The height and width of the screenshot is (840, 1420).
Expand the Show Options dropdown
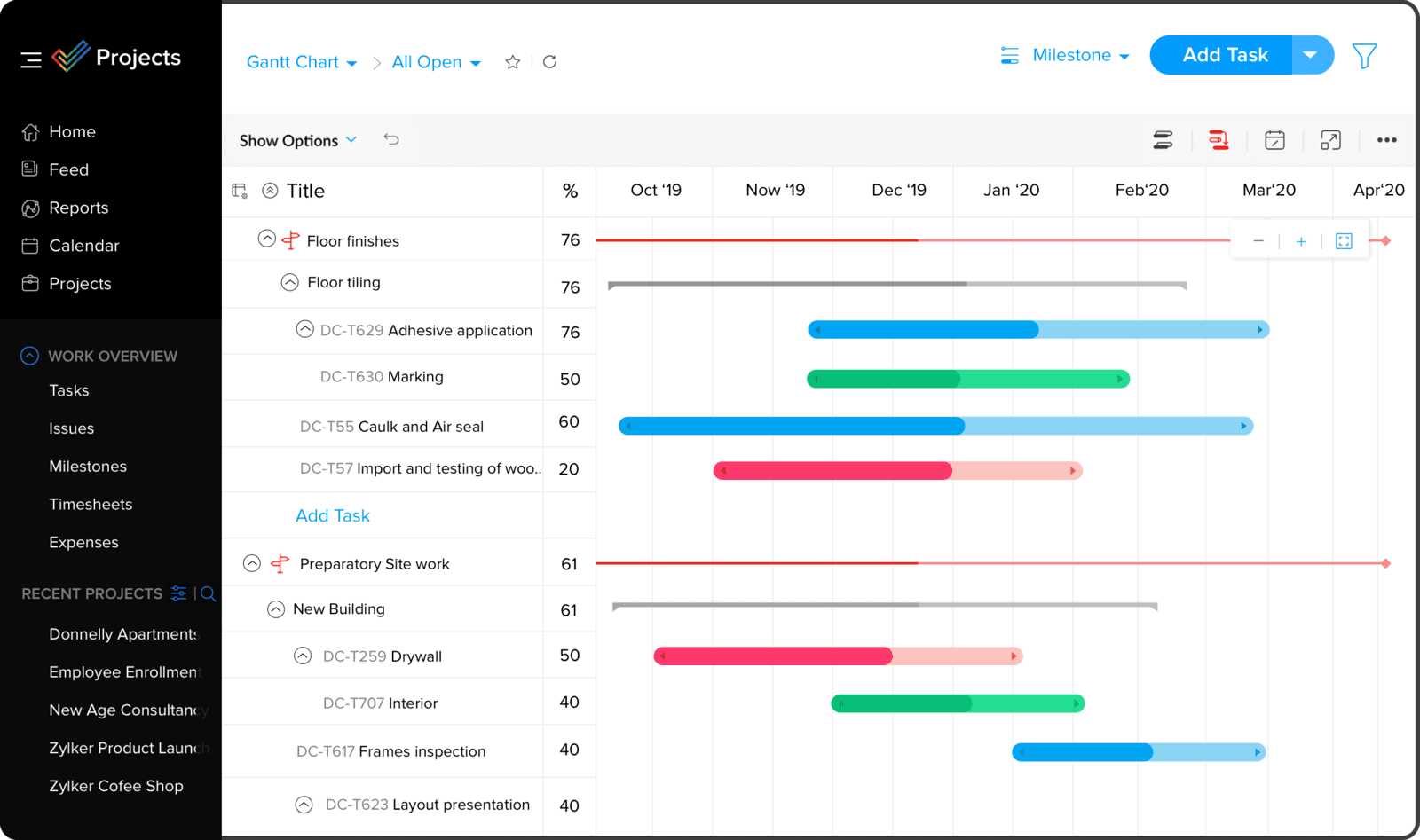(x=297, y=140)
